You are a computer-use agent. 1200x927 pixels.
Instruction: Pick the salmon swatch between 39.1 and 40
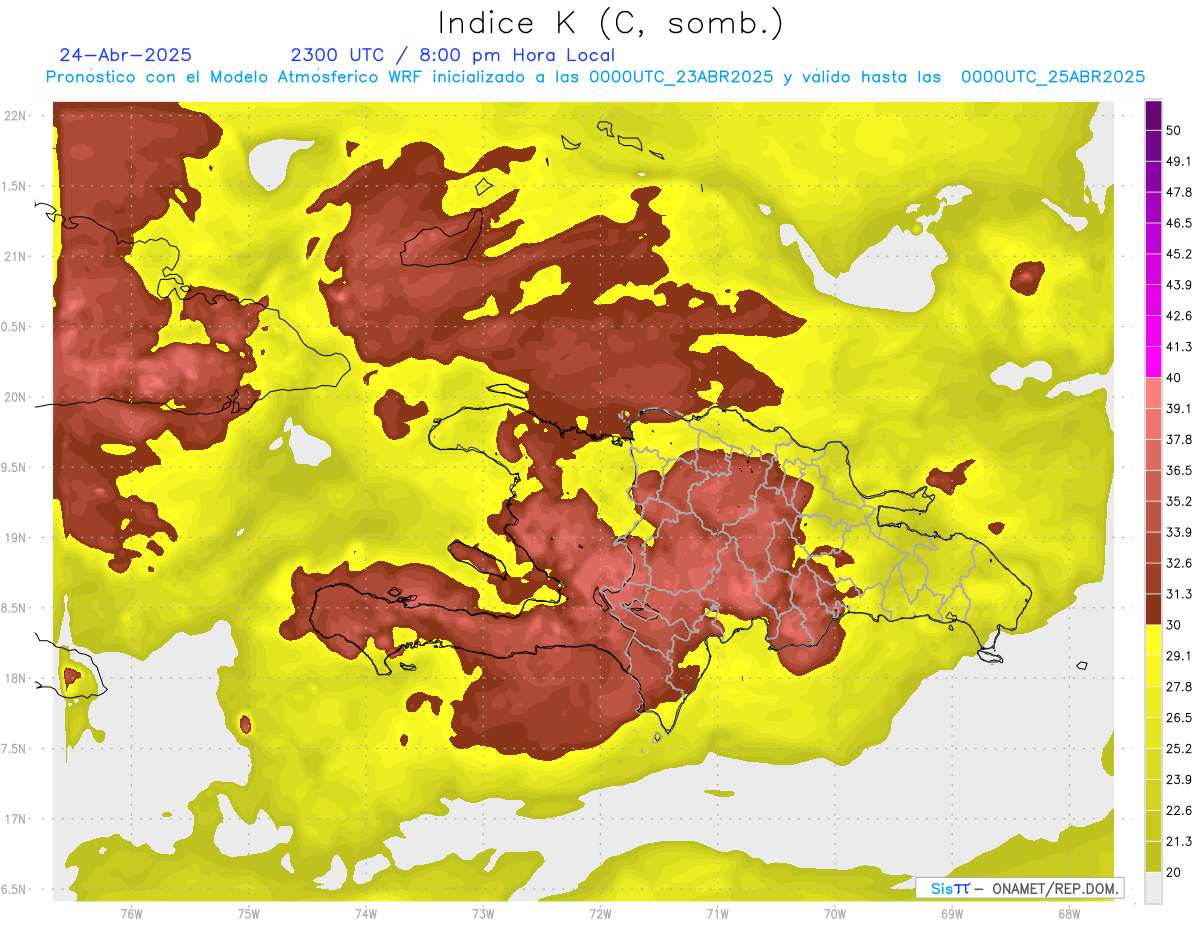(1153, 392)
